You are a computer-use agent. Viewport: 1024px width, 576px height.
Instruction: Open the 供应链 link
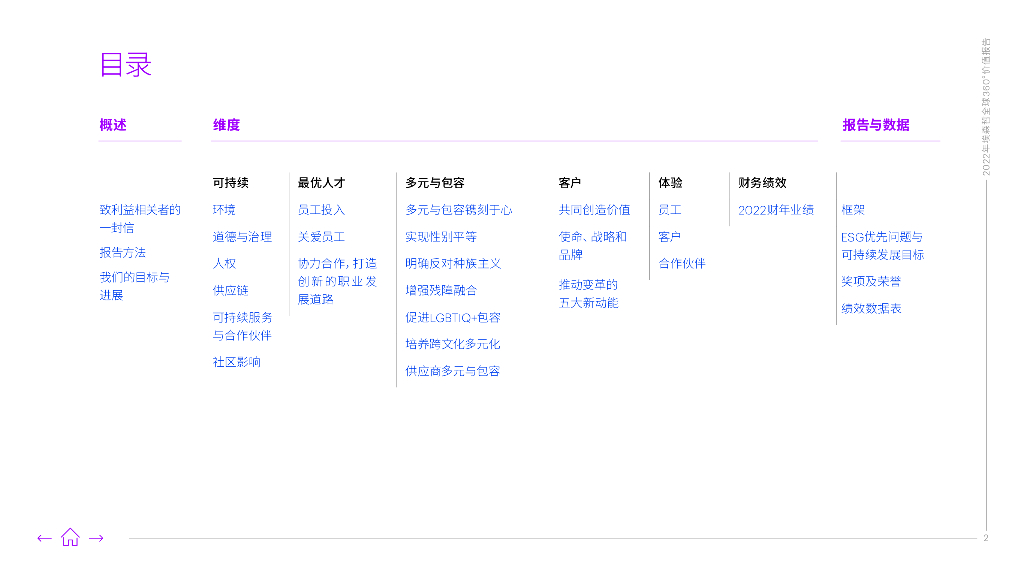click(231, 290)
